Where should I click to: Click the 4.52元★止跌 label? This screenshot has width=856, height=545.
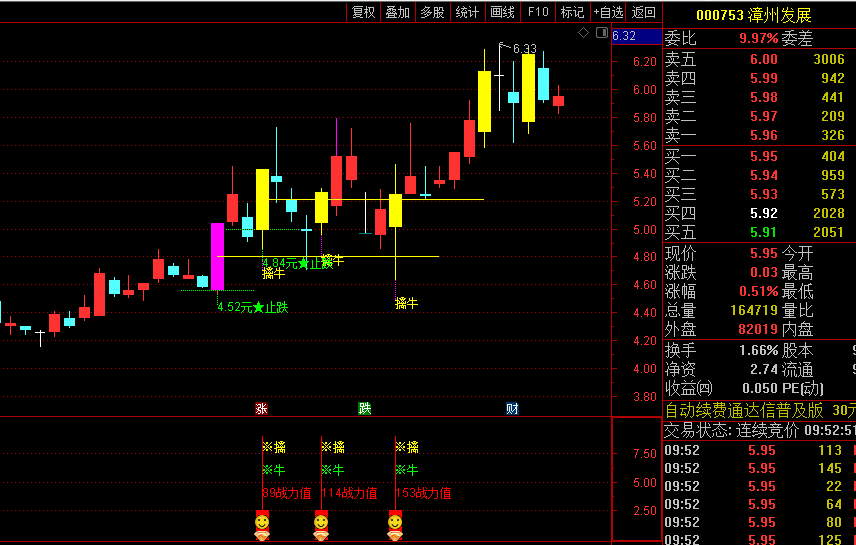tap(253, 307)
